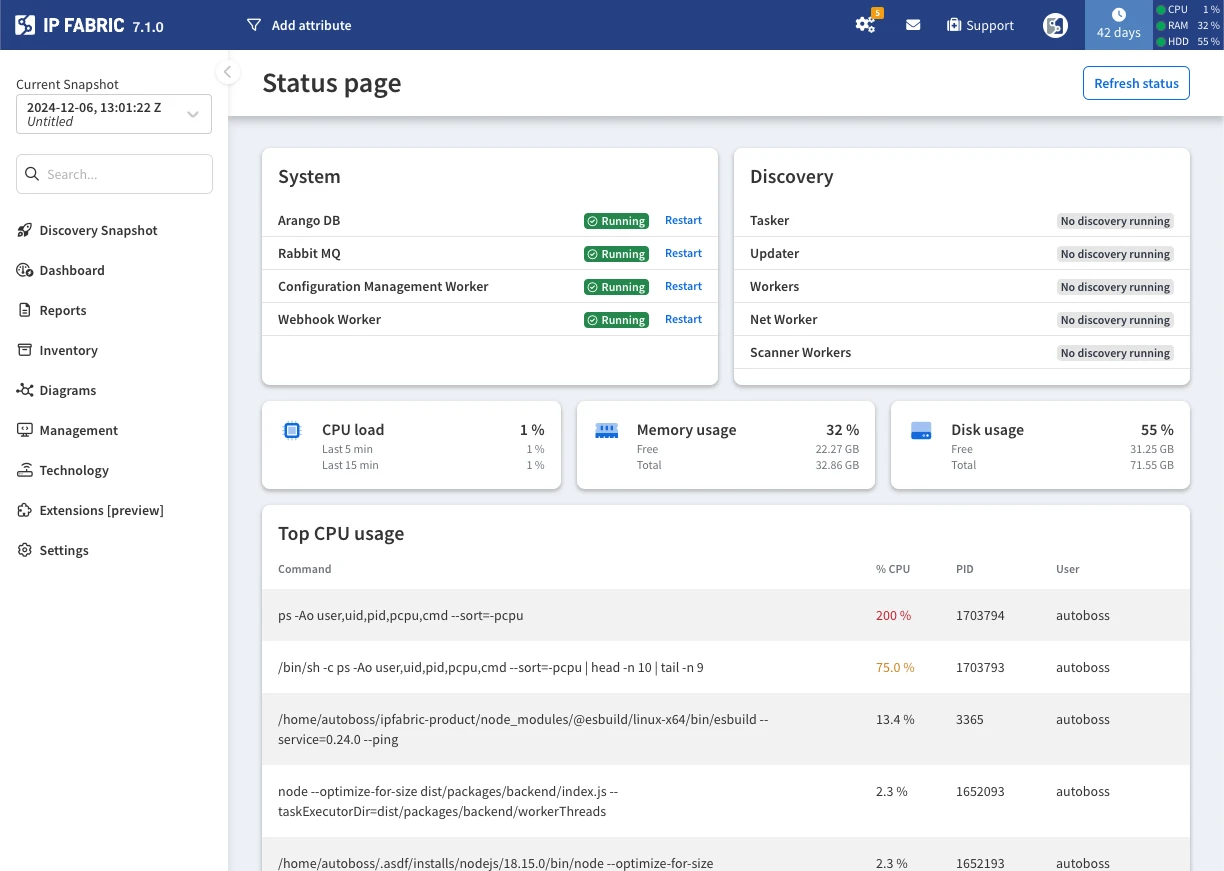Click the IP Fabric logo icon

[26, 25]
